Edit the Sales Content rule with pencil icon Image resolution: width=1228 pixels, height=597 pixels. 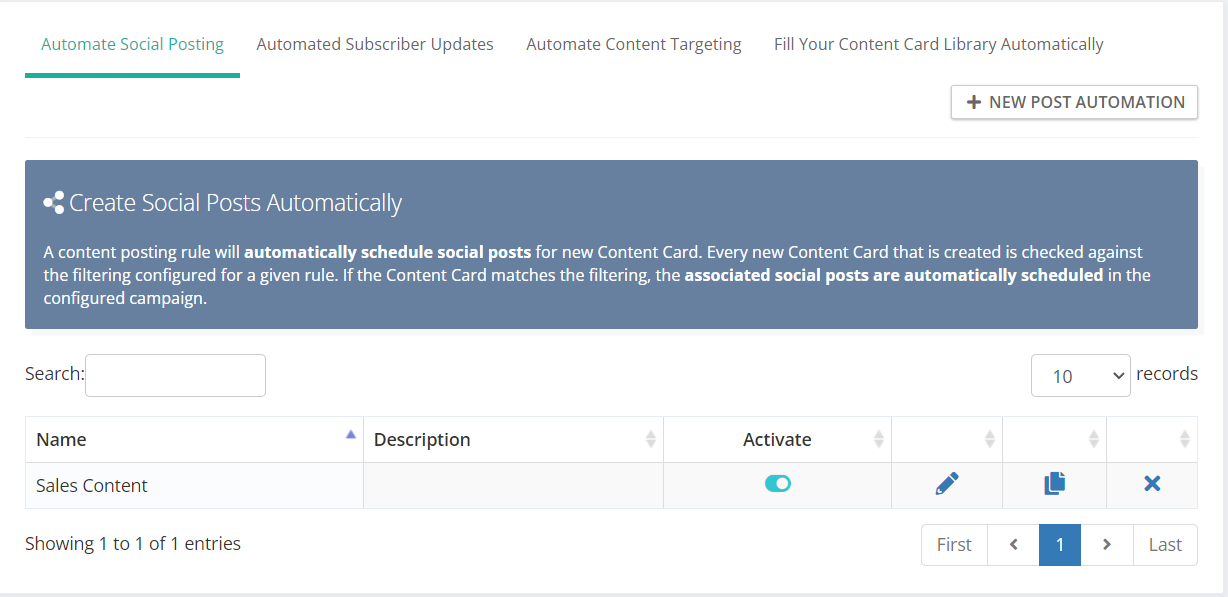point(947,484)
